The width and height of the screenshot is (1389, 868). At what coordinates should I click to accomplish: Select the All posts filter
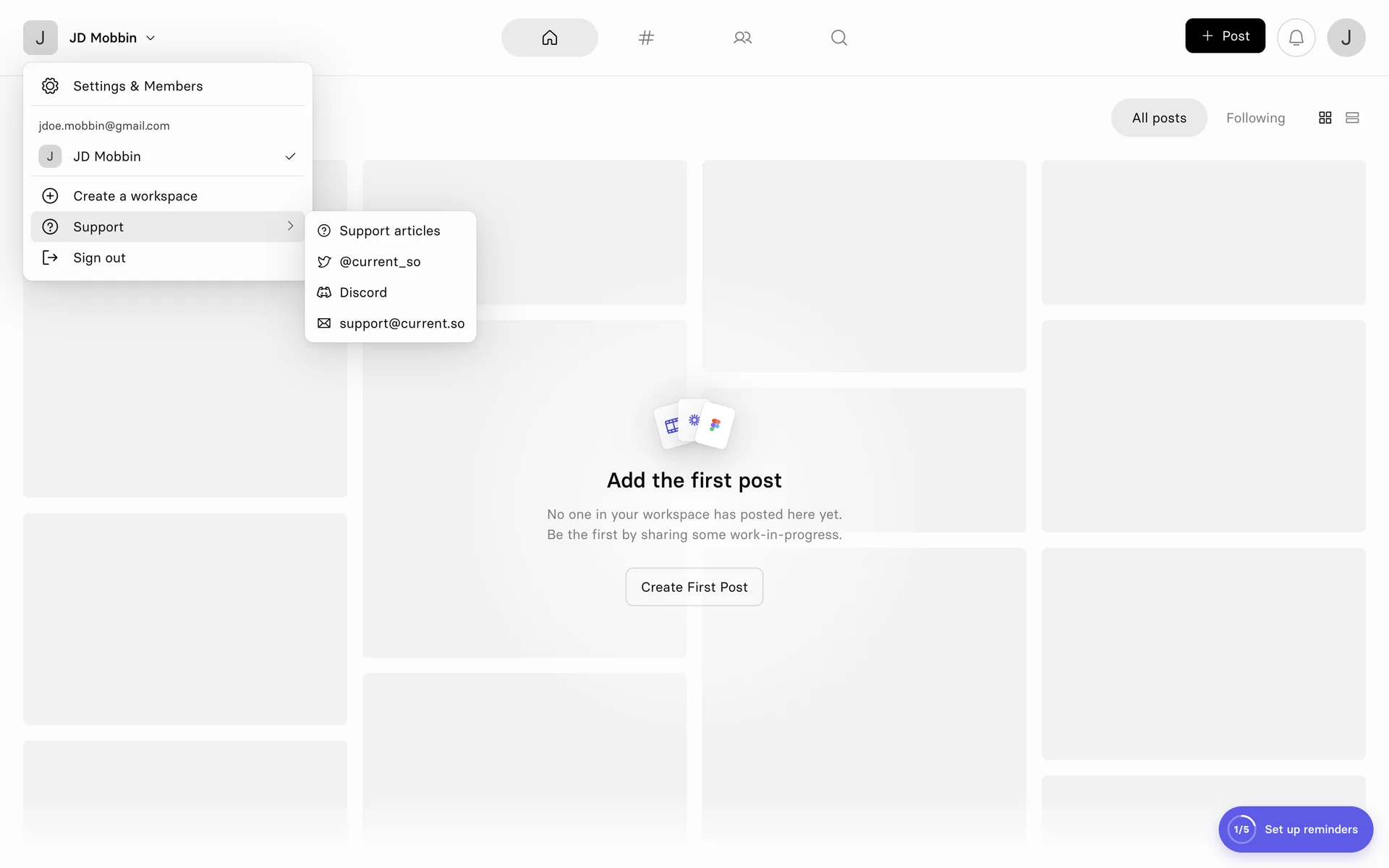click(1158, 118)
